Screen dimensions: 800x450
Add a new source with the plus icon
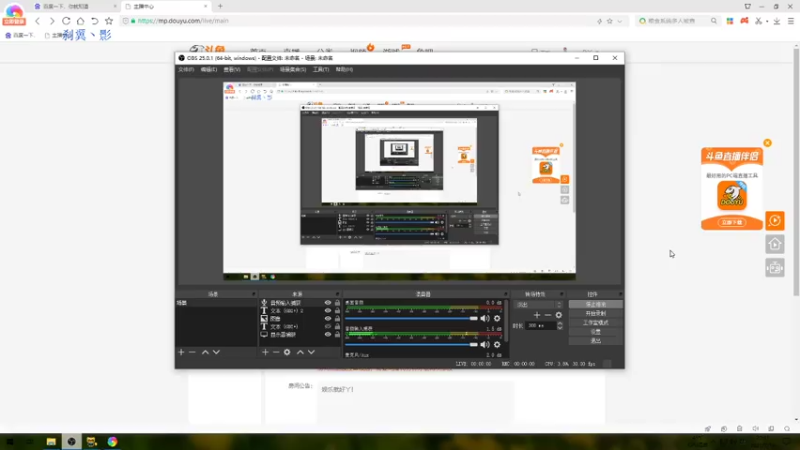click(265, 352)
